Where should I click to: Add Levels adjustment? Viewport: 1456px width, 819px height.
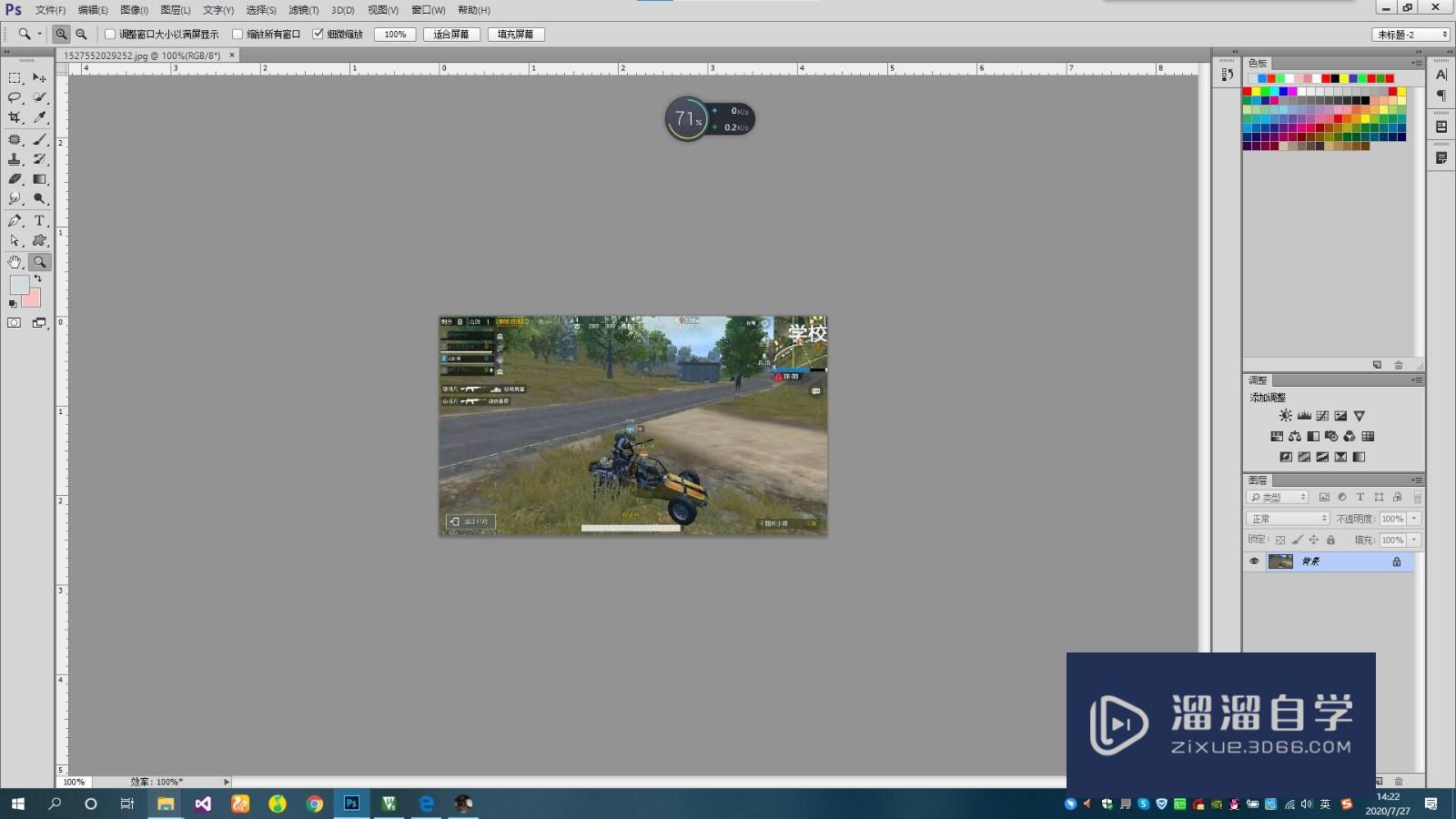tap(1304, 416)
